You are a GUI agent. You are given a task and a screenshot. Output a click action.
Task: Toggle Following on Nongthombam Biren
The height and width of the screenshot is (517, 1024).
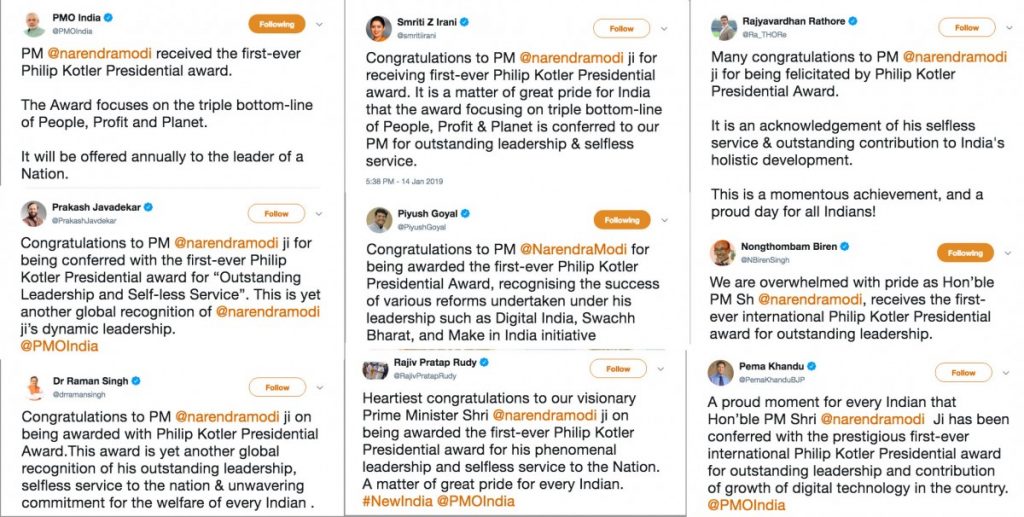tap(965, 253)
